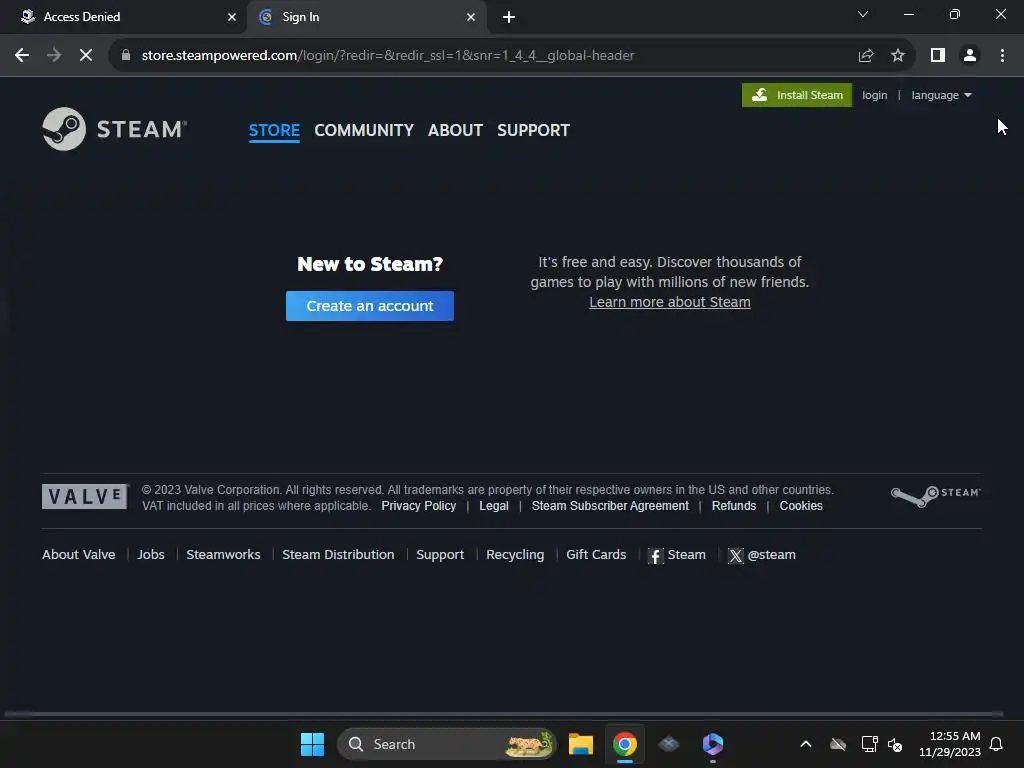Screen dimensions: 1024x768
Task: Select the Sign In tab
Action: point(366,17)
